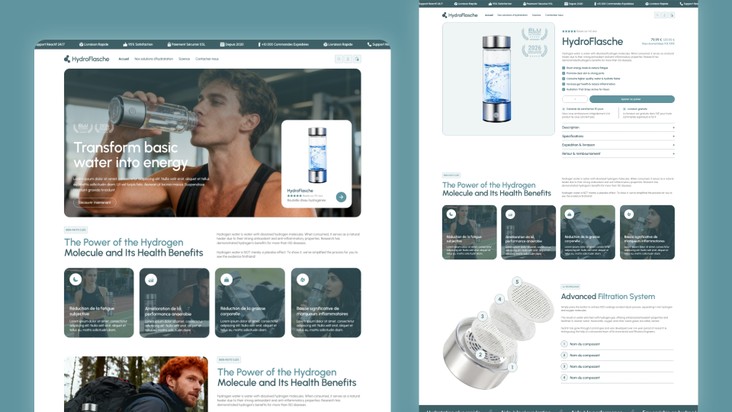Screen dimensions: 732x412
Task: Click marker 2 on filtration diagram
Action: (480, 355)
